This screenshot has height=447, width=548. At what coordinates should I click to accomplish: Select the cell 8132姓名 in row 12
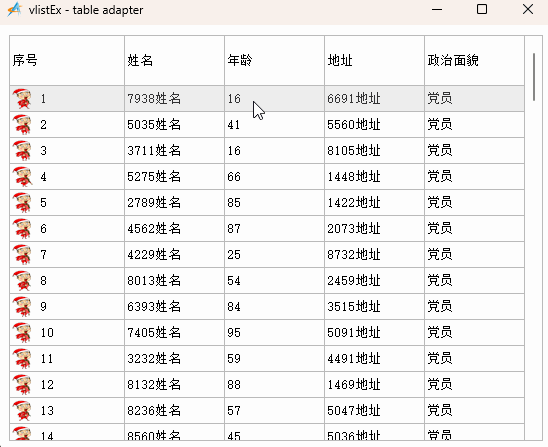point(174,384)
